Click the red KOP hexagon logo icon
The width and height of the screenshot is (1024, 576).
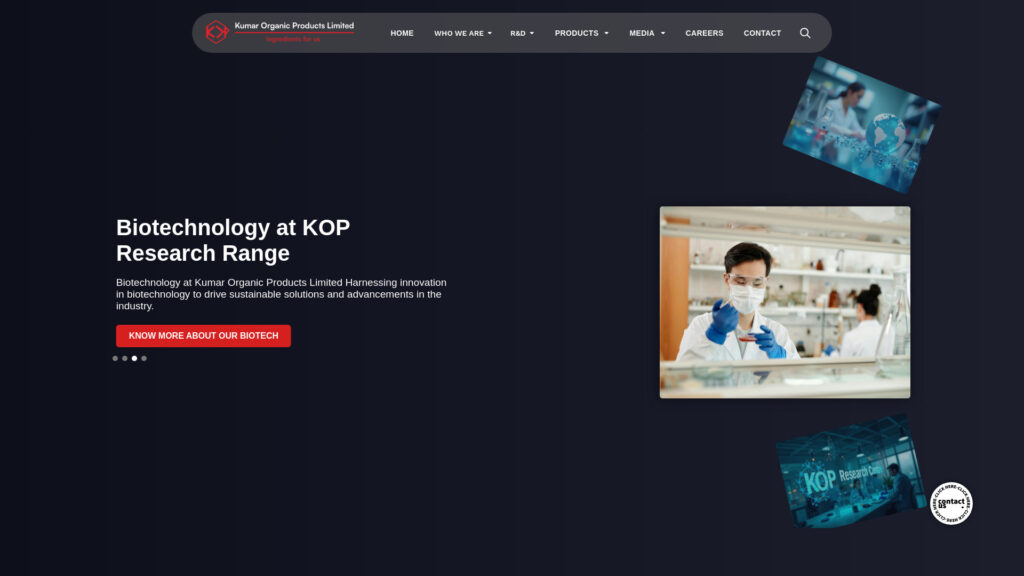tap(218, 31)
